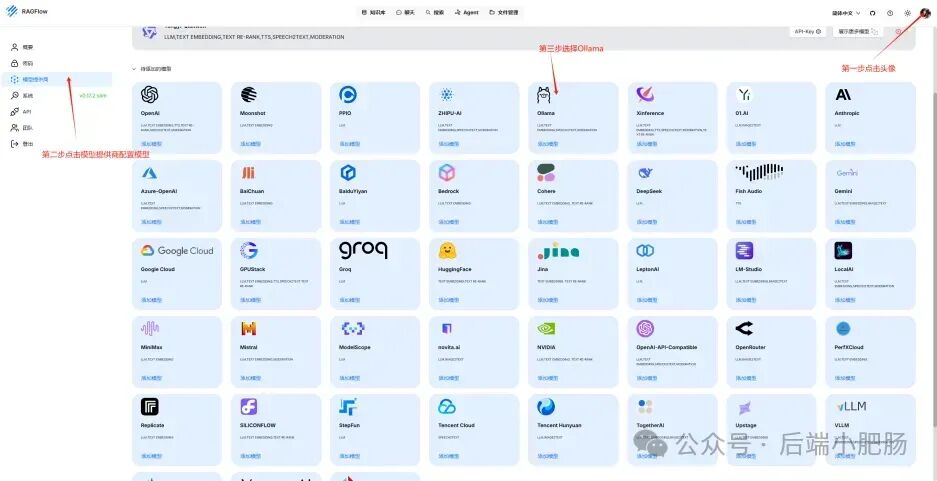Click the Ollama llama logo icon
This screenshot has height=481, width=937.
tap(544, 94)
